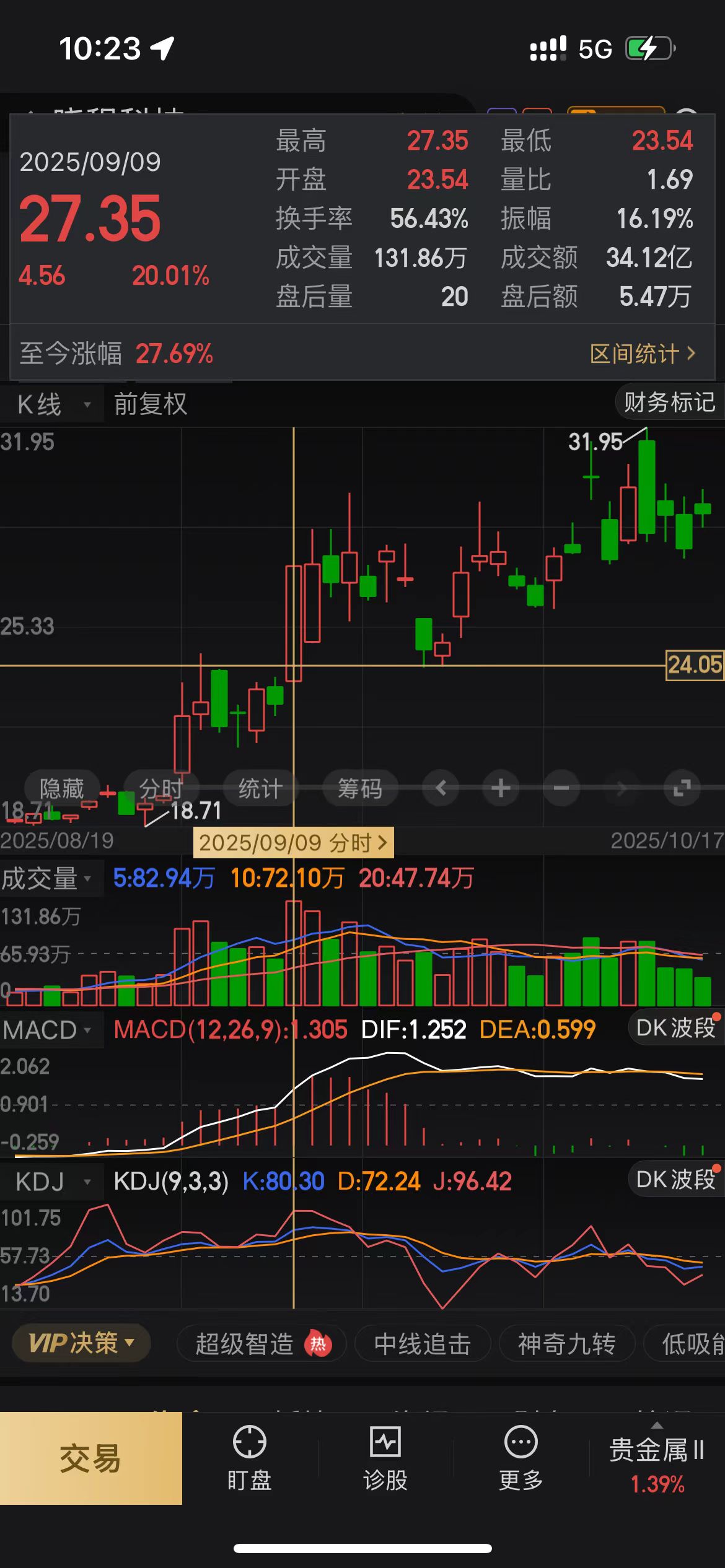This screenshot has height=1568, width=725.
Task: Move chart left with the back arrow
Action: [441, 788]
